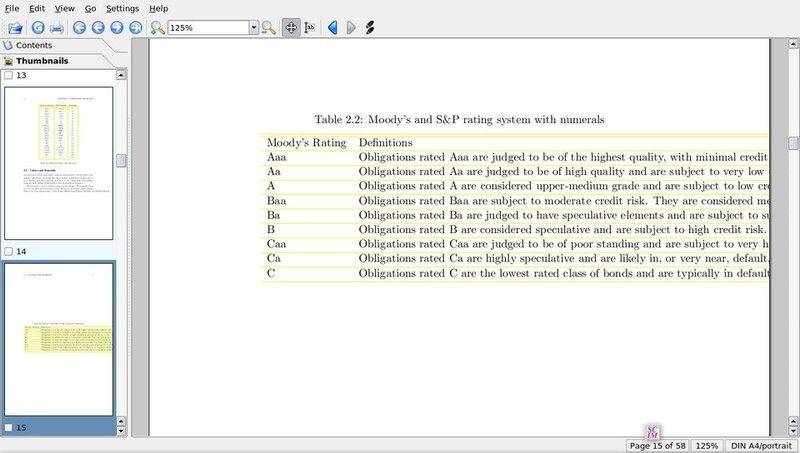The height and width of the screenshot is (453, 800).
Task: Click the Table 2.2 caption text
Action: click(459, 120)
